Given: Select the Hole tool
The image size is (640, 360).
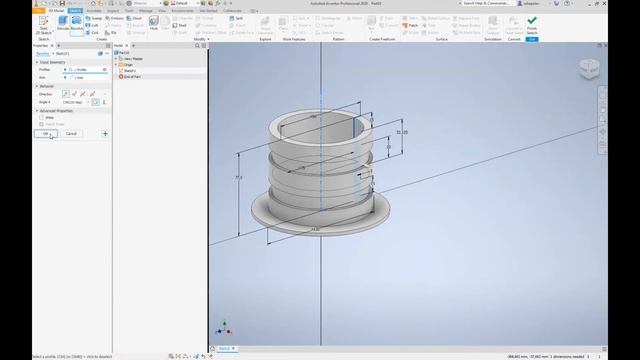Looking at the screenshot, I should (153, 23).
